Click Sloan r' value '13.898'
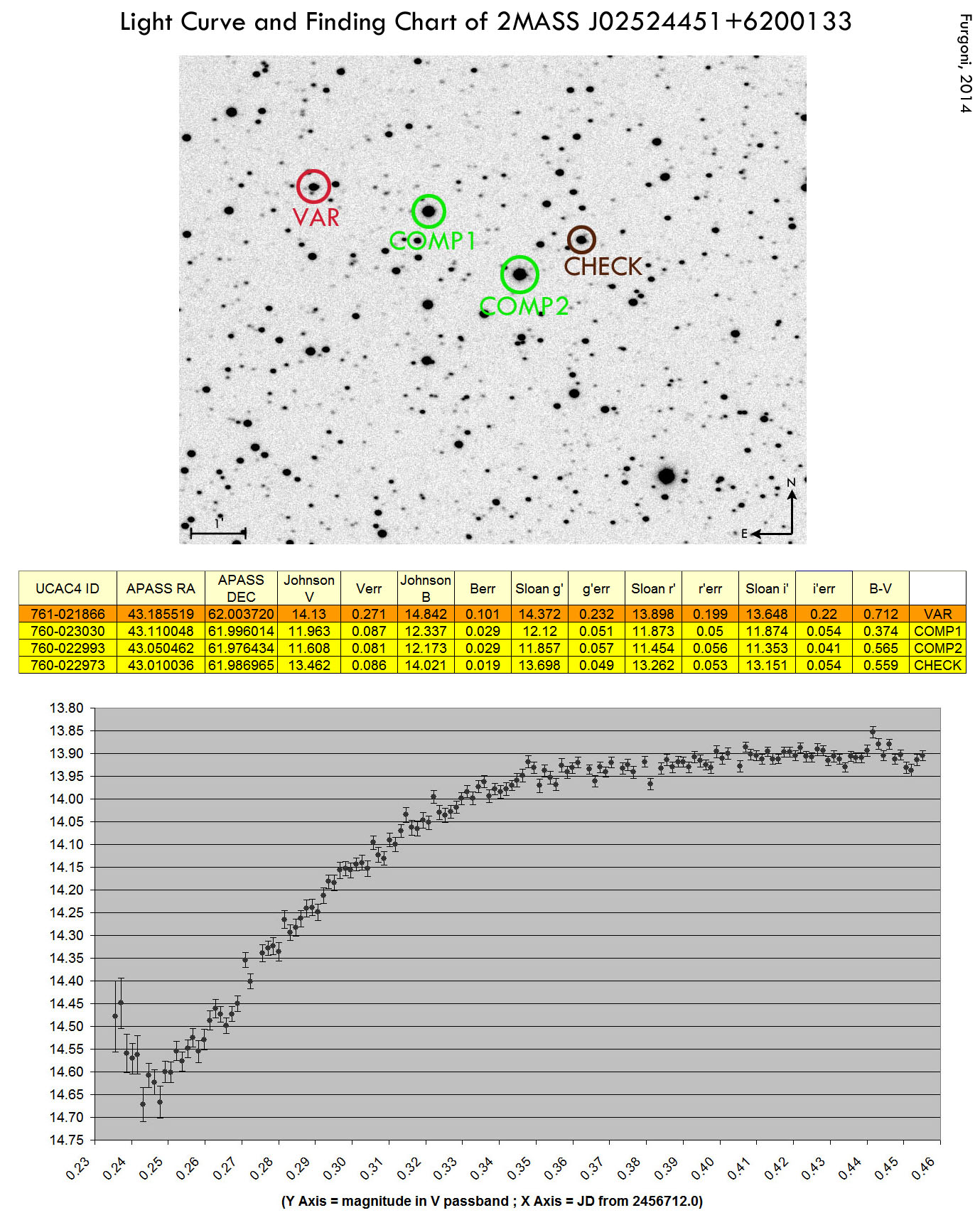 coord(653,614)
